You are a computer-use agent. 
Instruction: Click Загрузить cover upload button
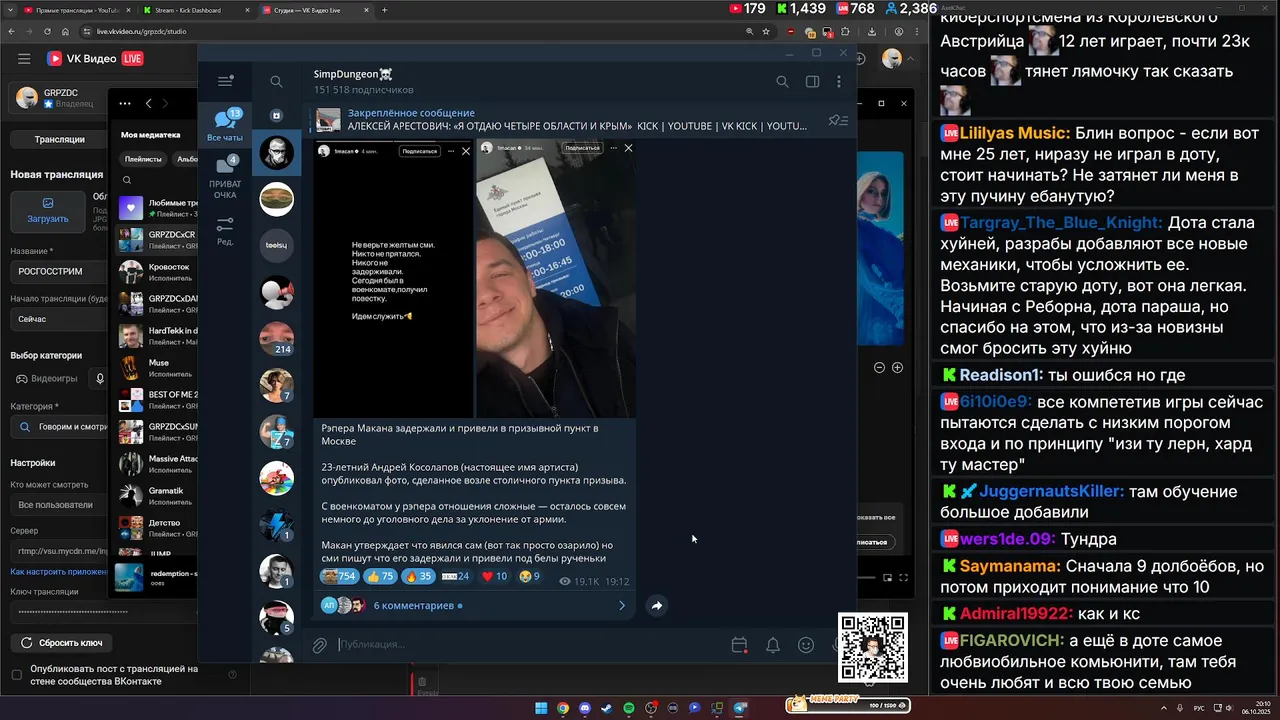tap(48, 211)
